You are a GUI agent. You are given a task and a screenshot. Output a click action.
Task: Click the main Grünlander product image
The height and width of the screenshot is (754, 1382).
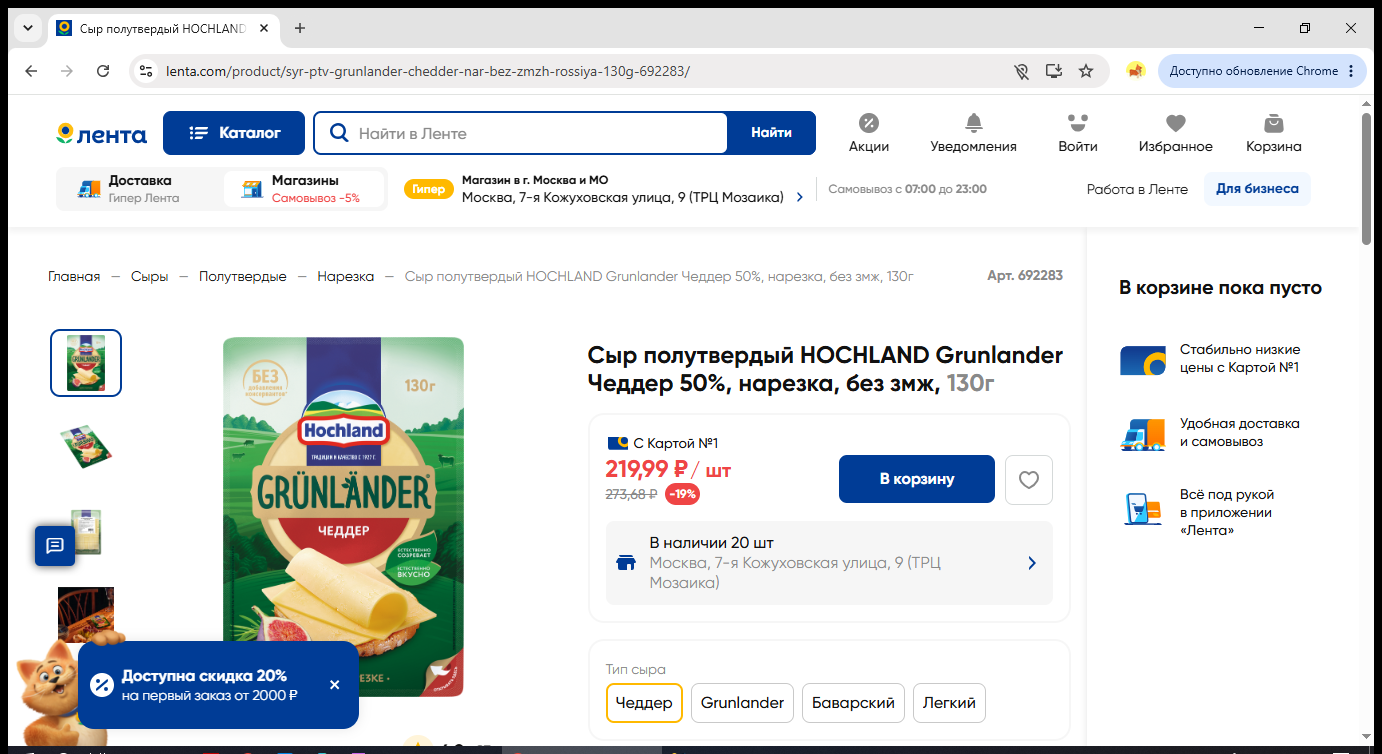343,517
